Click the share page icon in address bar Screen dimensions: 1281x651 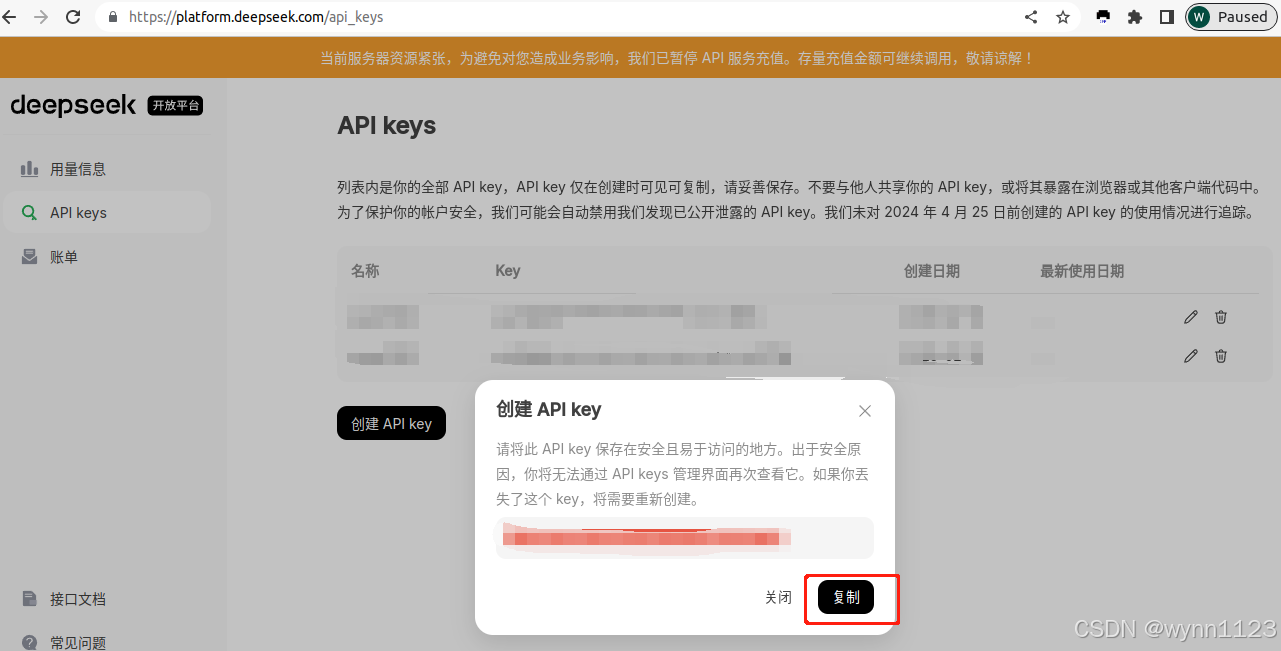tap(1031, 17)
